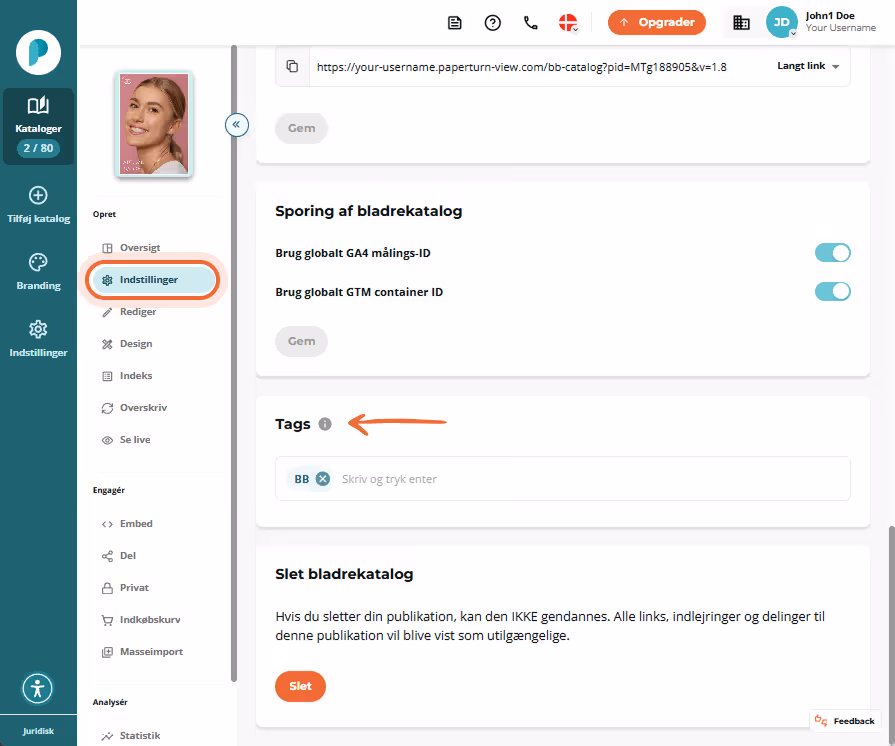Open the Kataloger section
Image resolution: width=895 pixels, height=746 pixels.
[x=38, y=126]
